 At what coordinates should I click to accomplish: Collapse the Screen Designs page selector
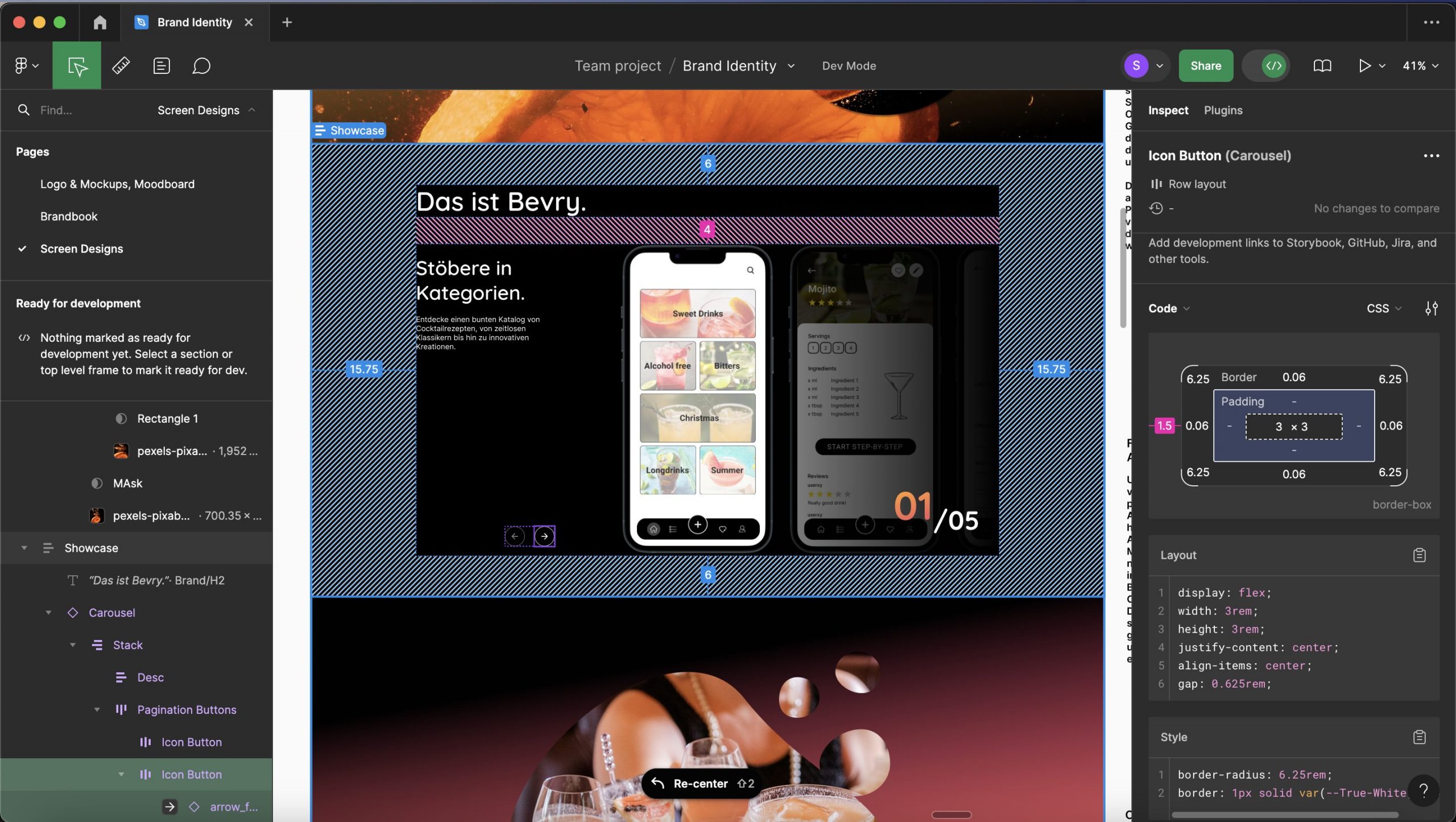pyautogui.click(x=206, y=110)
